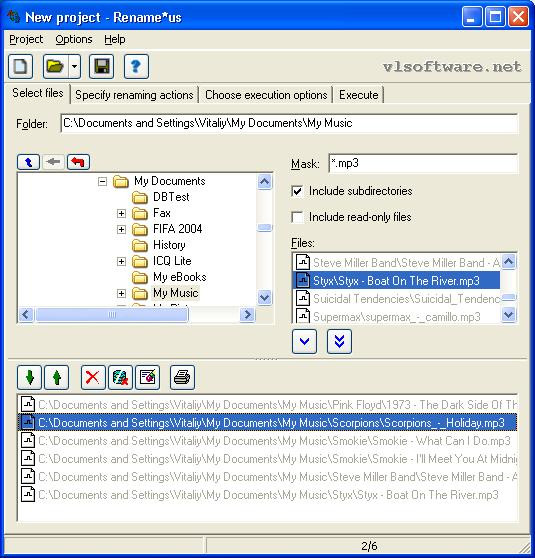Add selected file with single down chevron
The width and height of the screenshot is (535, 558).
pyautogui.click(x=304, y=342)
